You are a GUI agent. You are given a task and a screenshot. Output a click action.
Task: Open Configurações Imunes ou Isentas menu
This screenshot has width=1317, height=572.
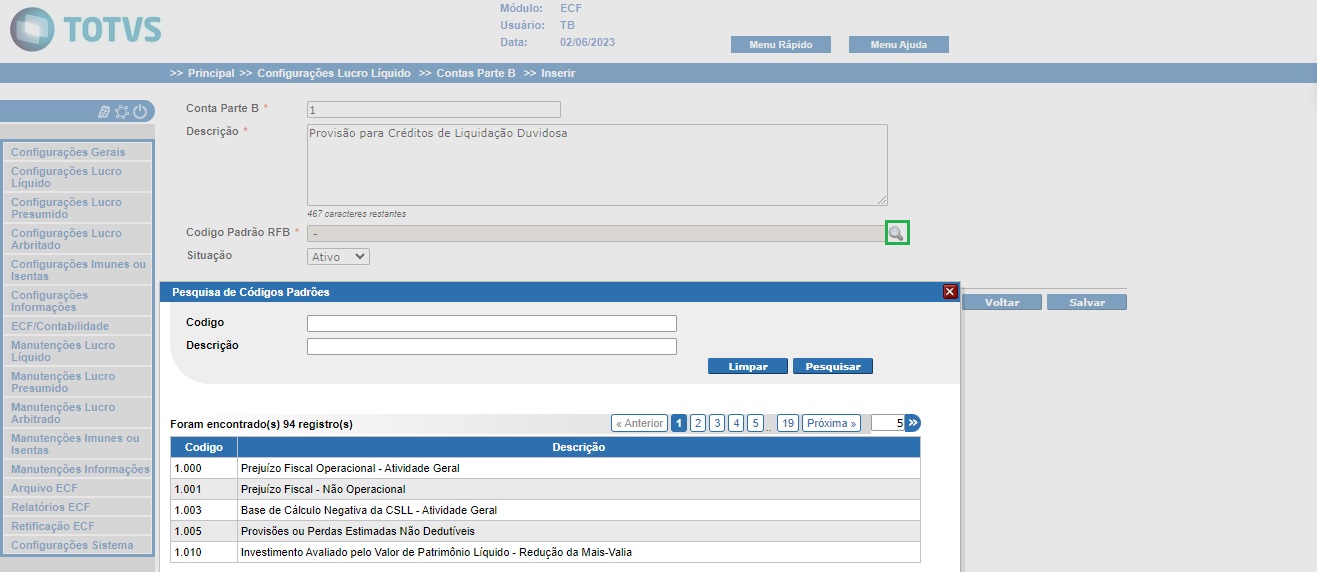click(x=78, y=270)
